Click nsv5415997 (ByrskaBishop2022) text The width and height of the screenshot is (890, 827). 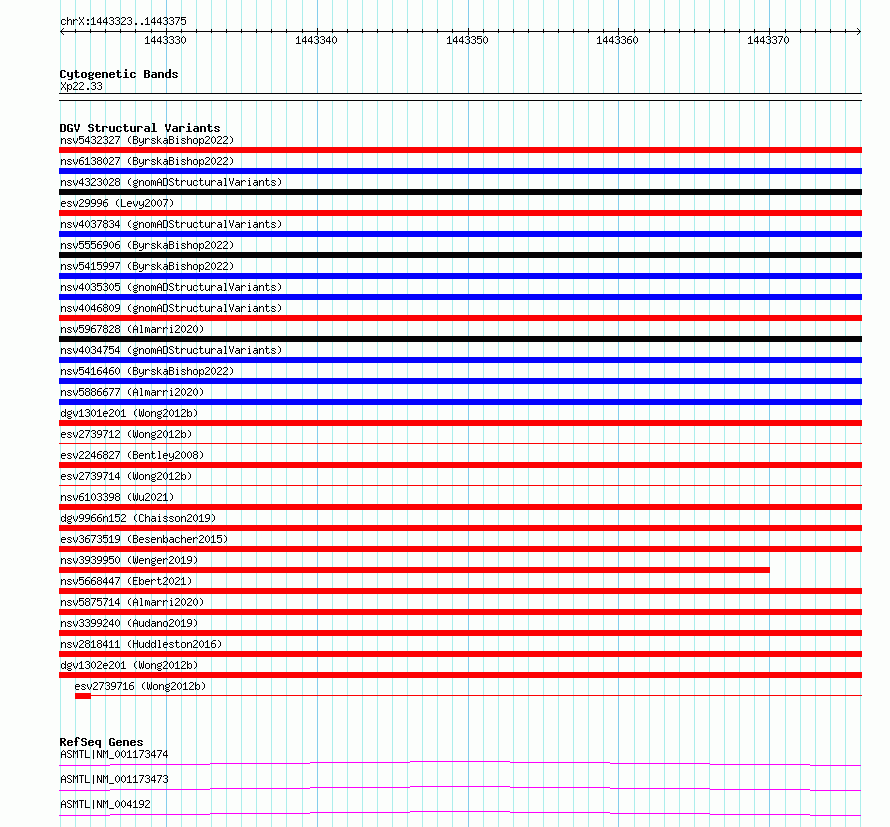(147, 266)
